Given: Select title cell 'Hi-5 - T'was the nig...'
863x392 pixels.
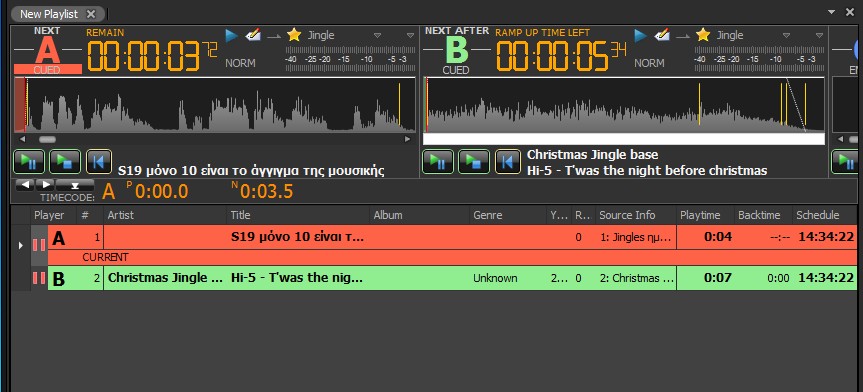Looking at the screenshot, I should 297,278.
